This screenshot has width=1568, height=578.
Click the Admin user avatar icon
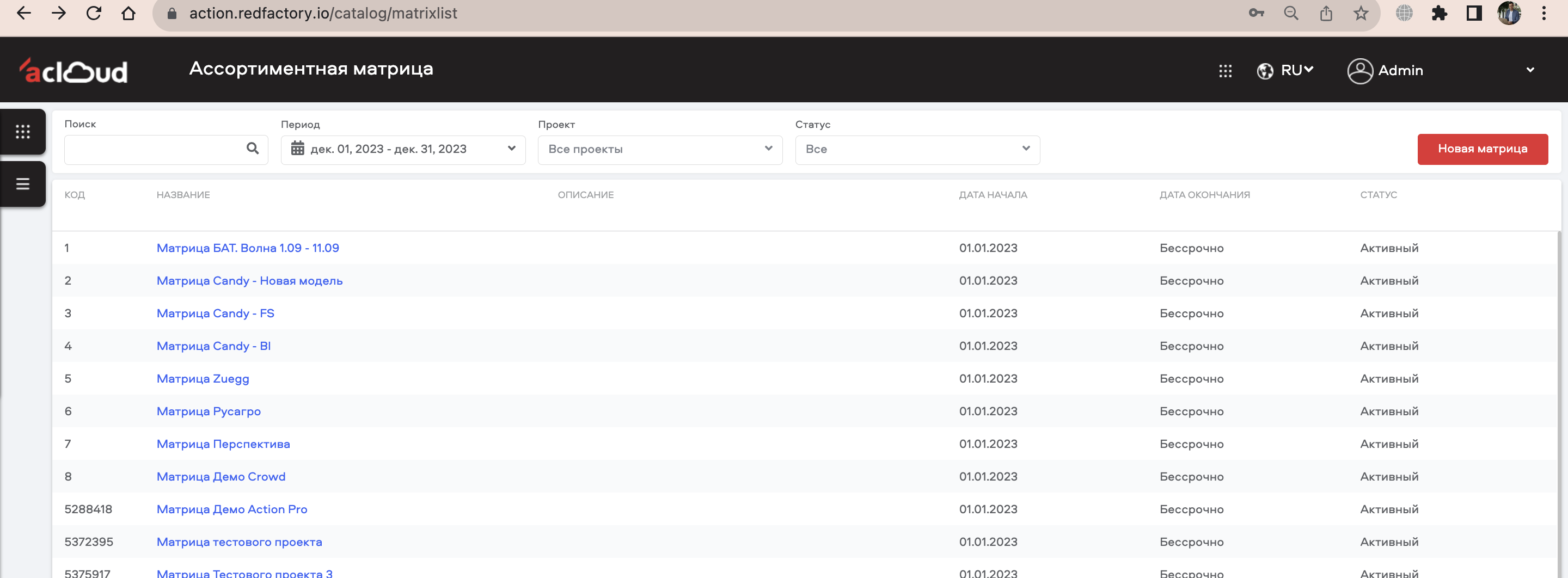1360,71
